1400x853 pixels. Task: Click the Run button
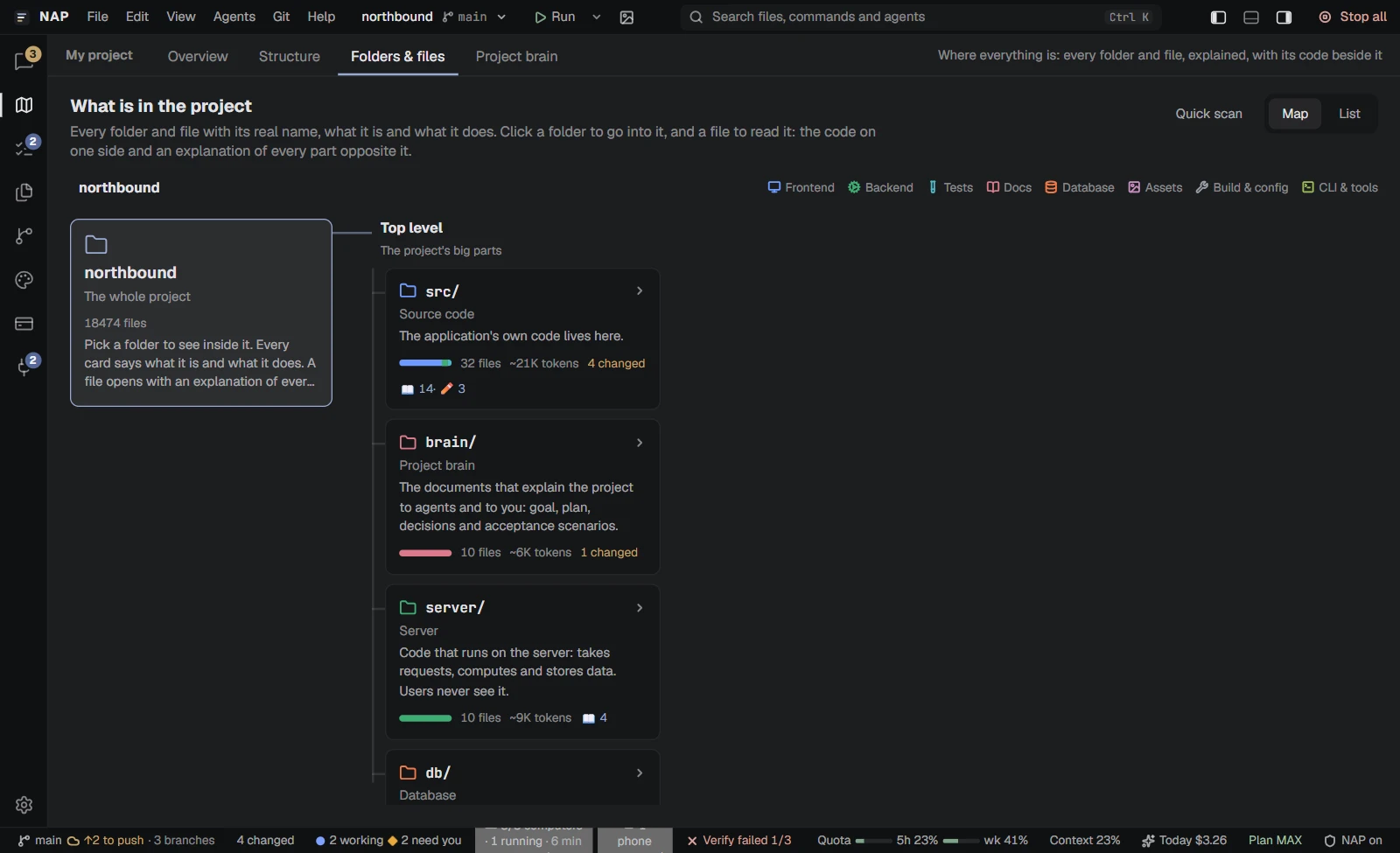pyautogui.click(x=555, y=17)
